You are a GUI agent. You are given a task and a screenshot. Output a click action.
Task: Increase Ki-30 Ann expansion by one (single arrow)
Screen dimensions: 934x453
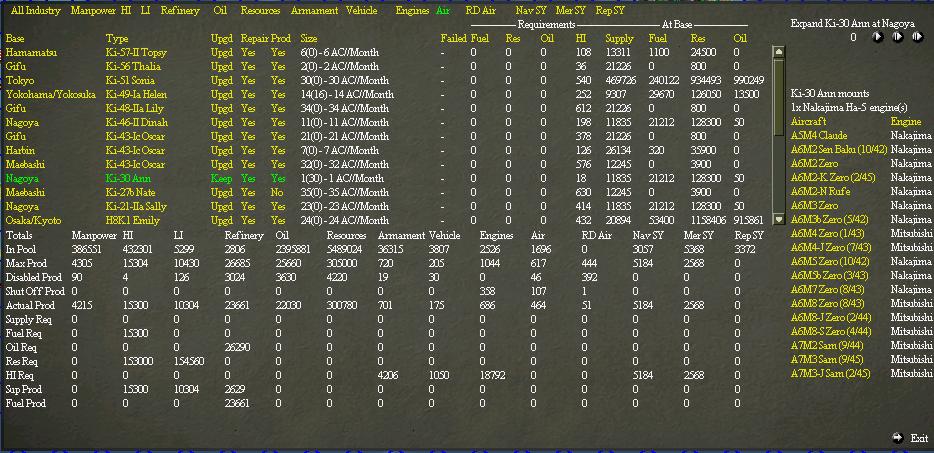[x=878, y=37]
